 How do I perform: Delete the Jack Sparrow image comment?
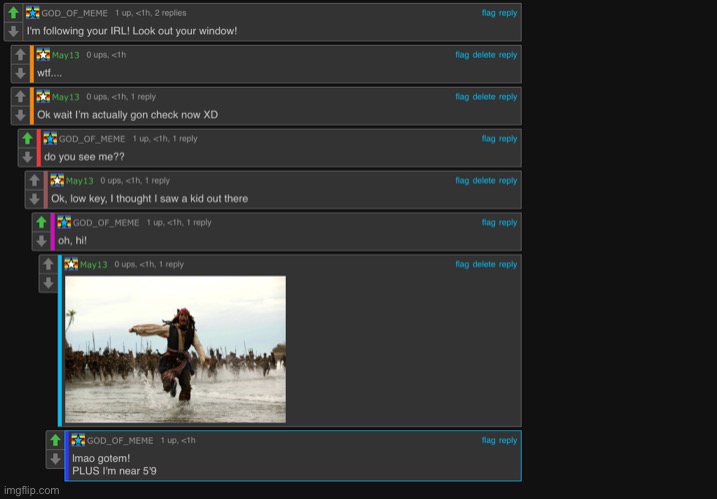pos(483,265)
